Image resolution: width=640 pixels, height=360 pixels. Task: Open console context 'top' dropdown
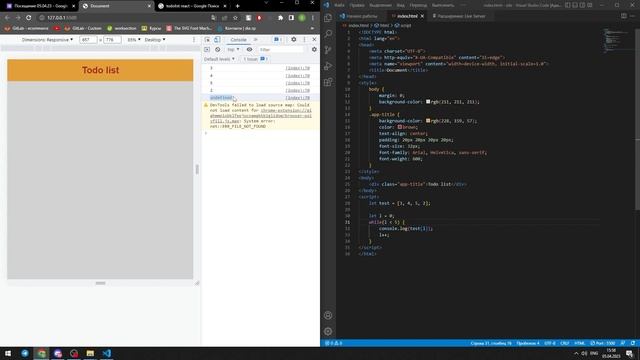[233, 49]
